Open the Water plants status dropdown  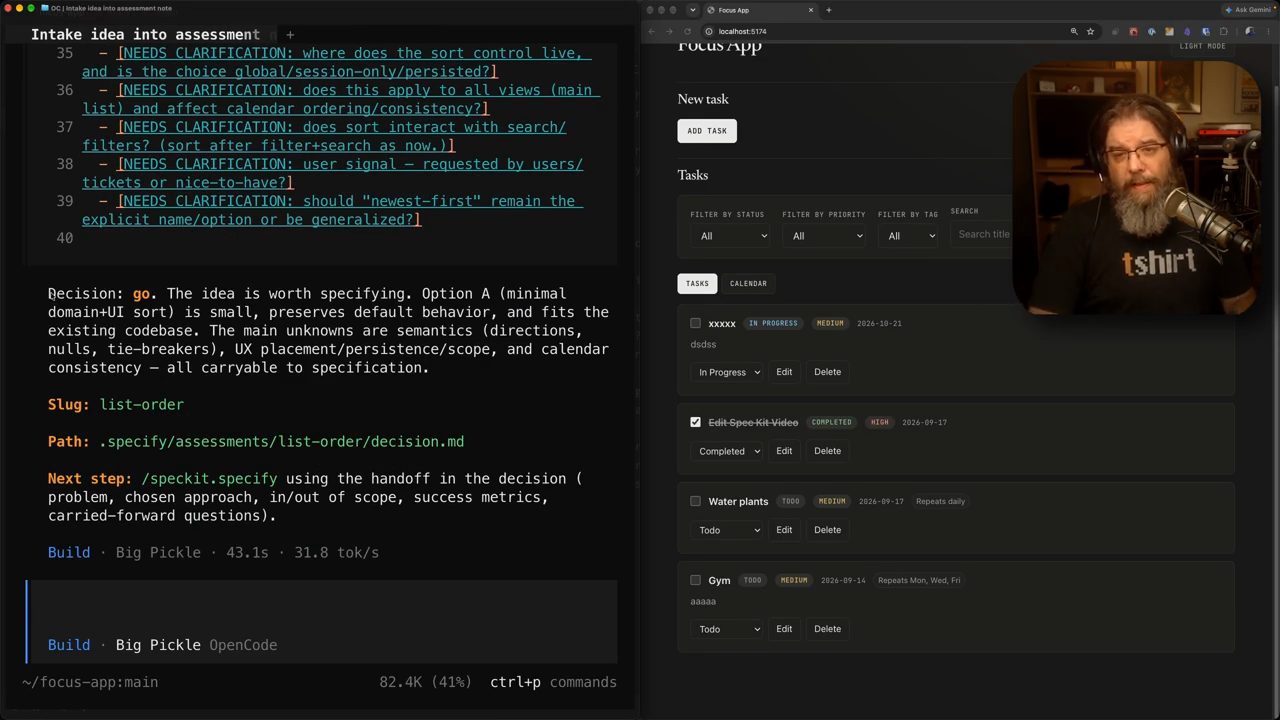click(727, 530)
